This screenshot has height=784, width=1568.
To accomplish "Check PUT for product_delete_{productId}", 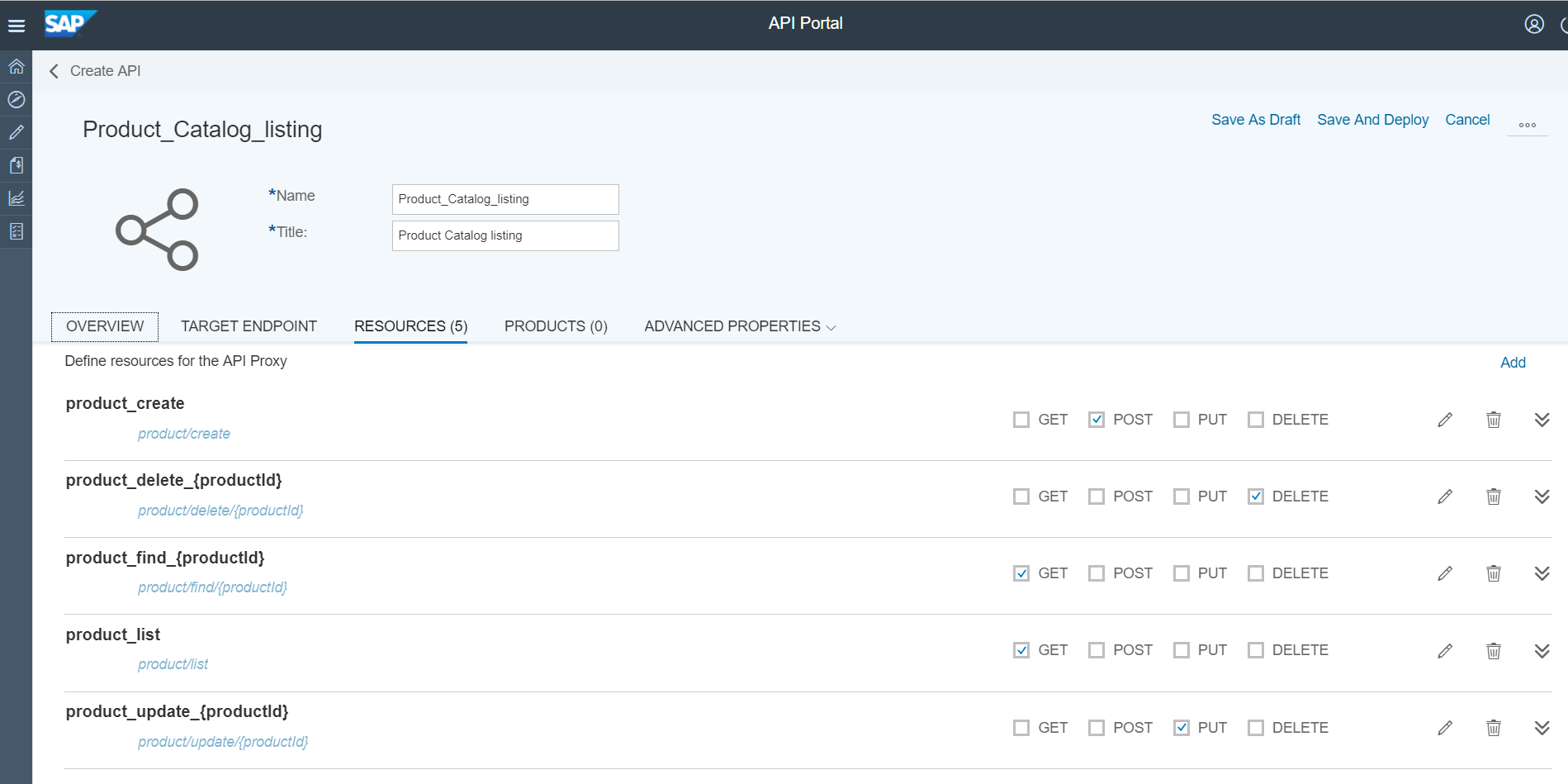I will point(1182,497).
